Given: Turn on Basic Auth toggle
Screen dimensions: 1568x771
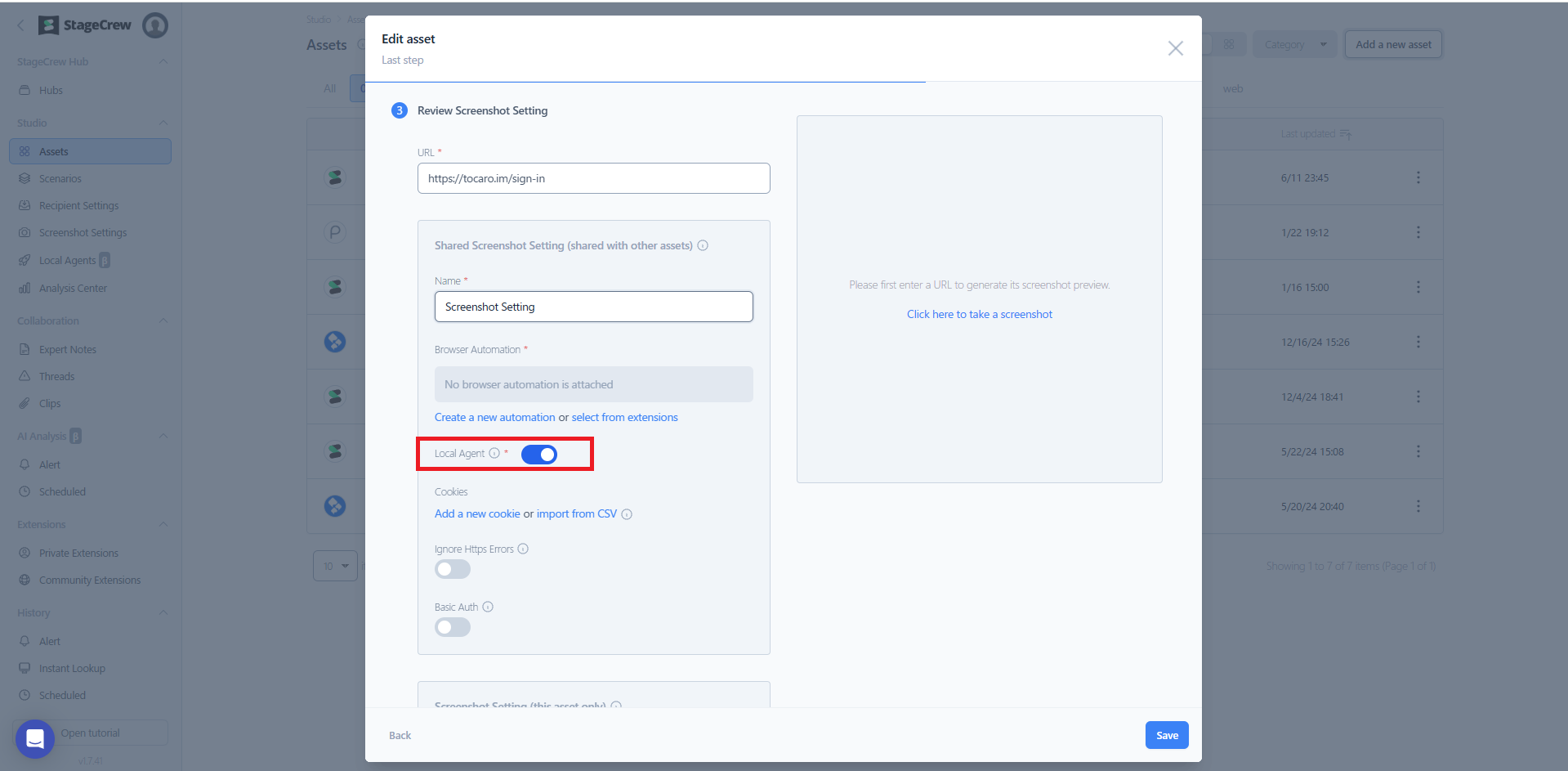Looking at the screenshot, I should pos(453,628).
